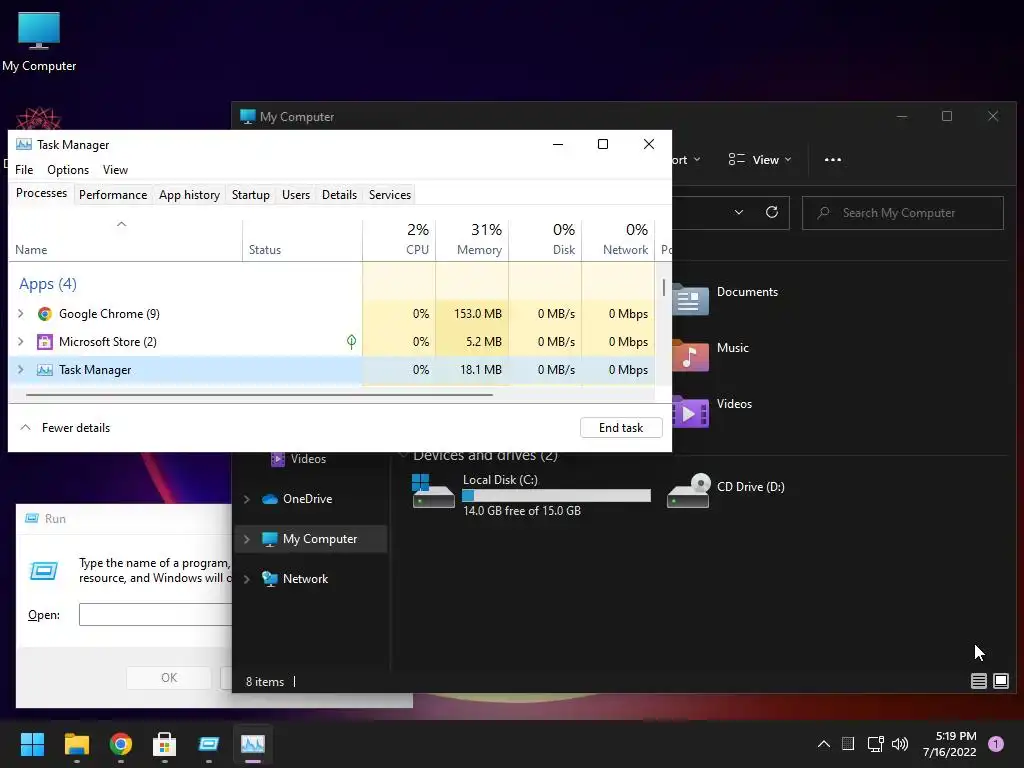
Task: Switch to the Performance tab
Action: pyautogui.click(x=113, y=195)
